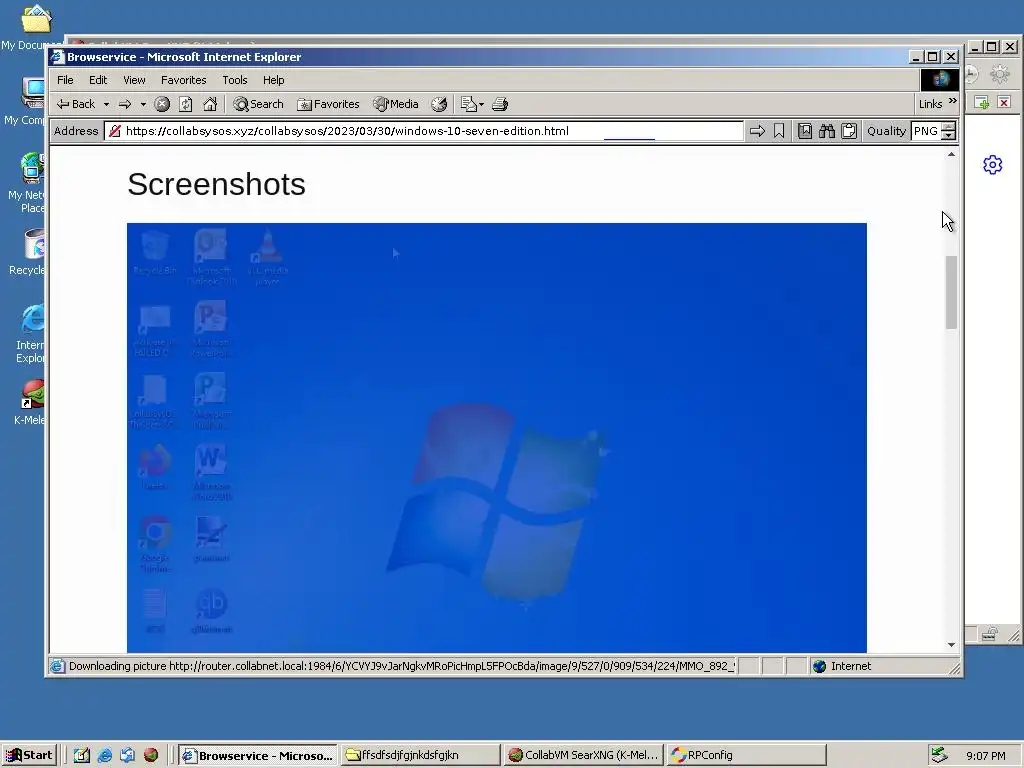Open the Favorites pane
Image resolution: width=1024 pixels, height=768 pixels.
pyautogui.click(x=328, y=104)
